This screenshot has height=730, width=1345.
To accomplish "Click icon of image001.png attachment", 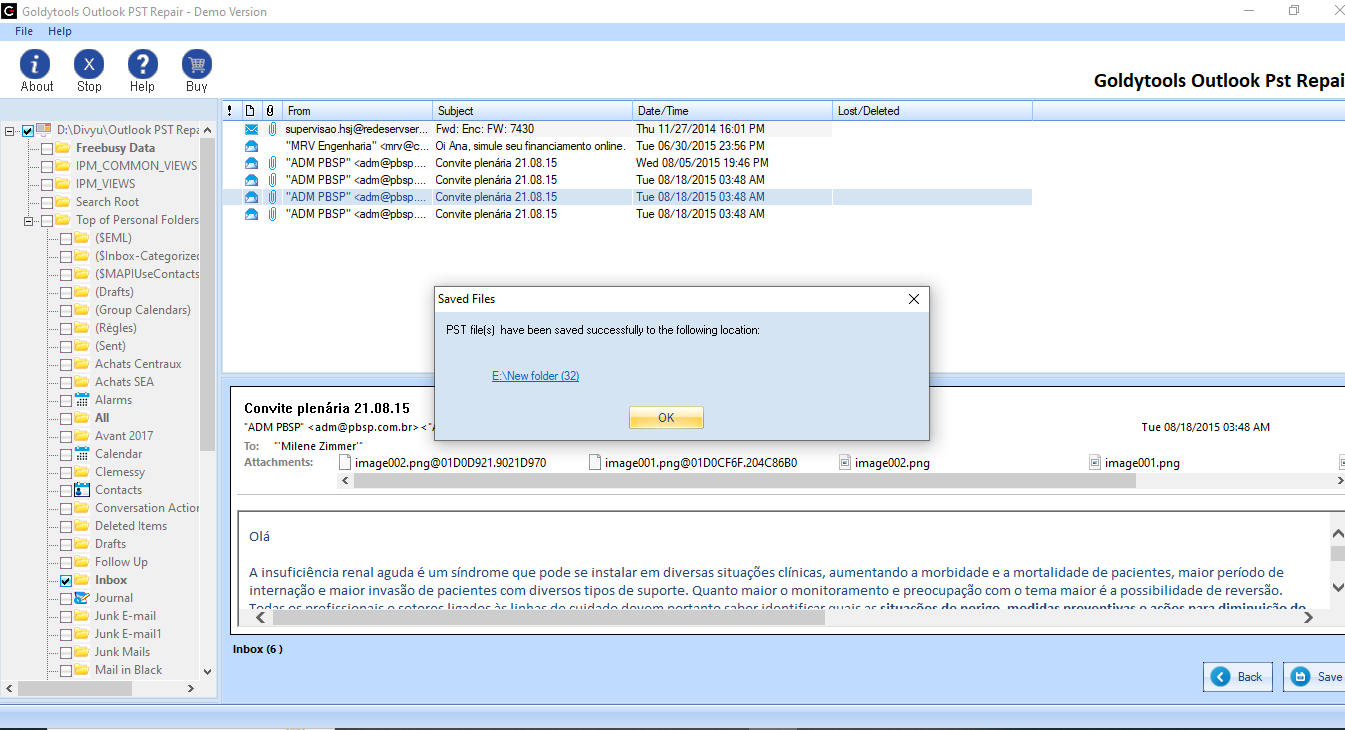I will [x=1095, y=463].
